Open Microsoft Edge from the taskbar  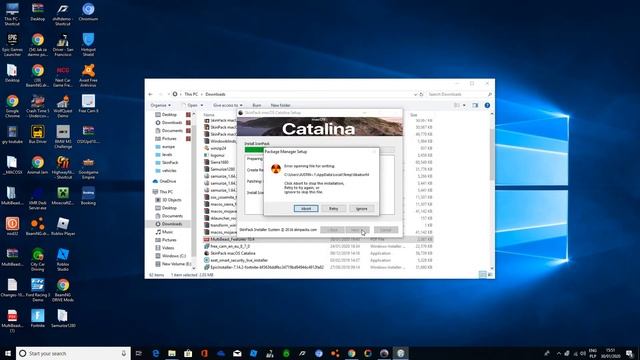(156, 353)
